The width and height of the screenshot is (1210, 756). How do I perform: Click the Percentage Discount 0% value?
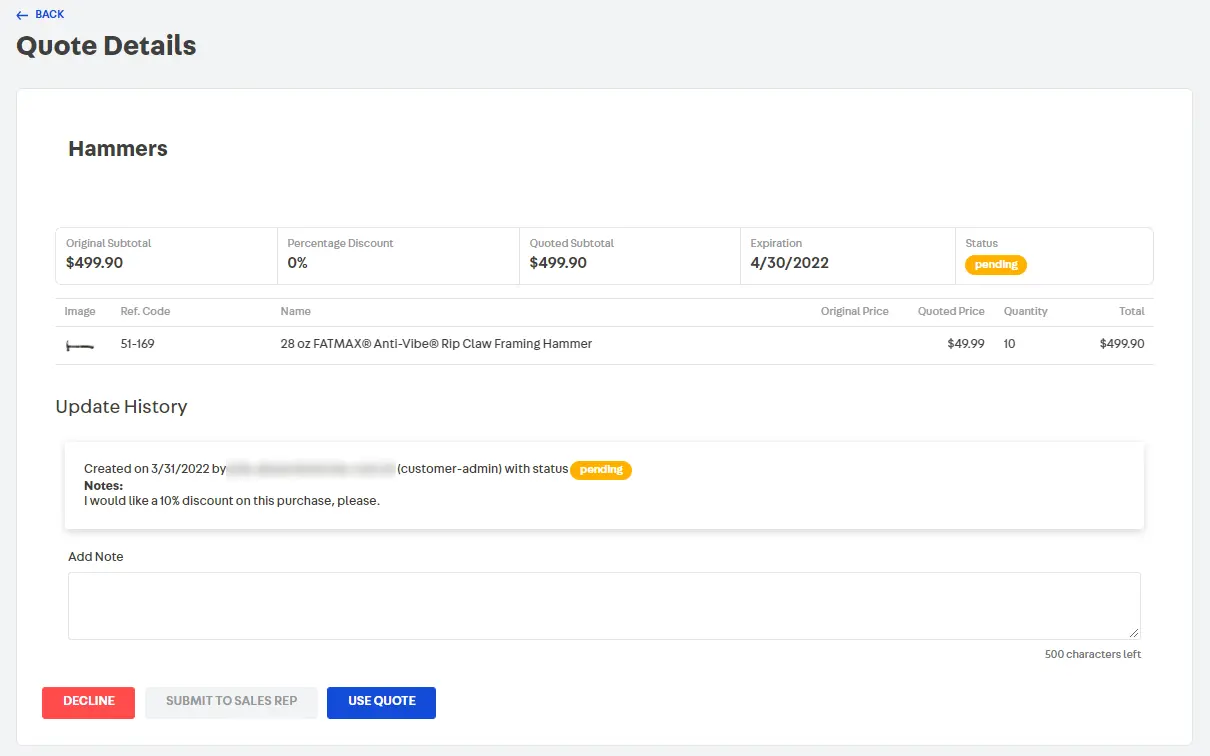pos(297,264)
